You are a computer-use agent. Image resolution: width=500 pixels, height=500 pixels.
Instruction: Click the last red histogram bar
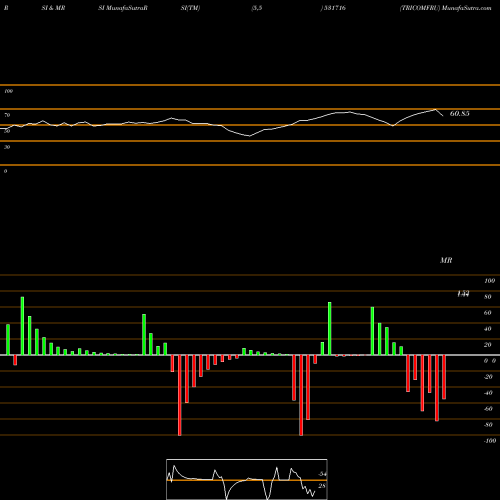(x=444, y=377)
